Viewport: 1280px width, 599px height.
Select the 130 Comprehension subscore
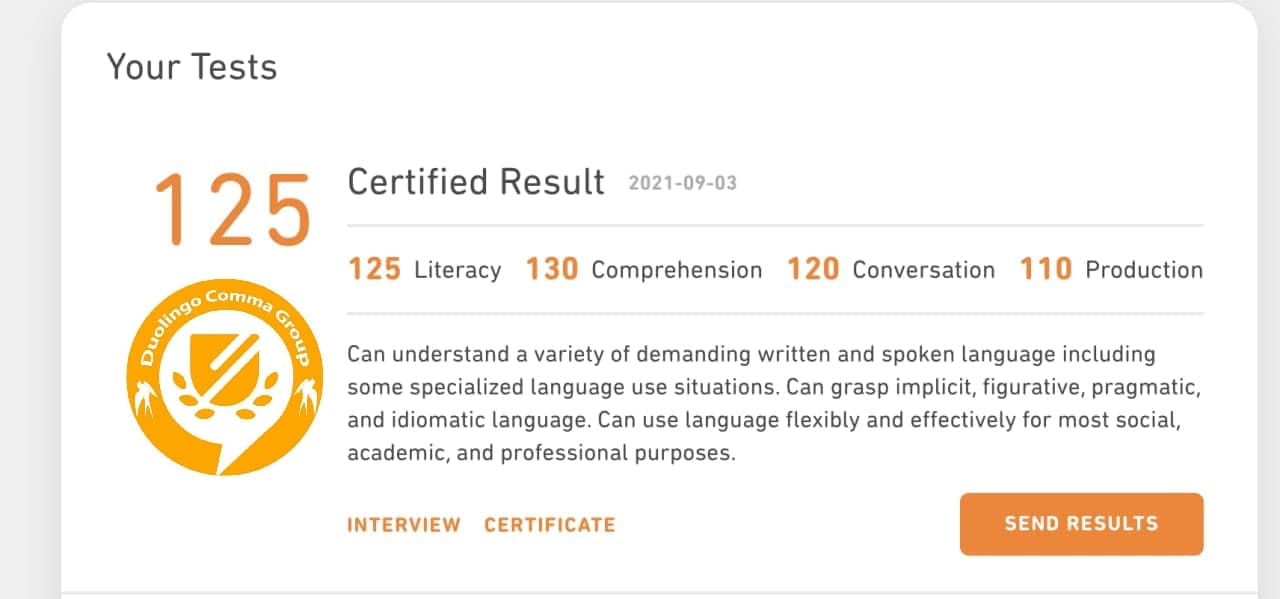click(x=644, y=269)
